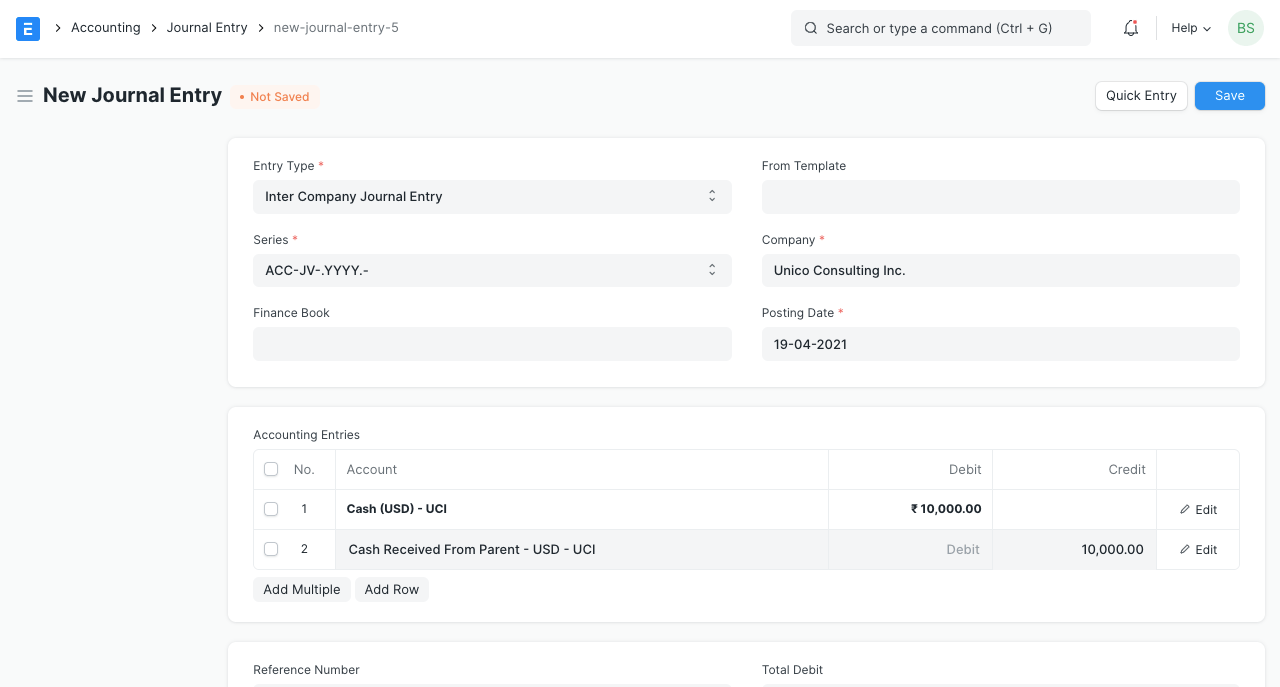1280x687 pixels.
Task: Check row 2 in Accounting Entries
Action: [x=271, y=549]
